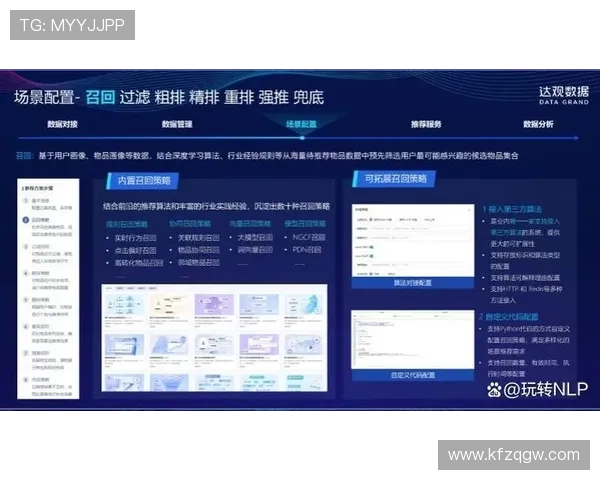Click the 可拓展召回策略 section header
Viewport: 600px width, 480px height.
[x=394, y=179]
